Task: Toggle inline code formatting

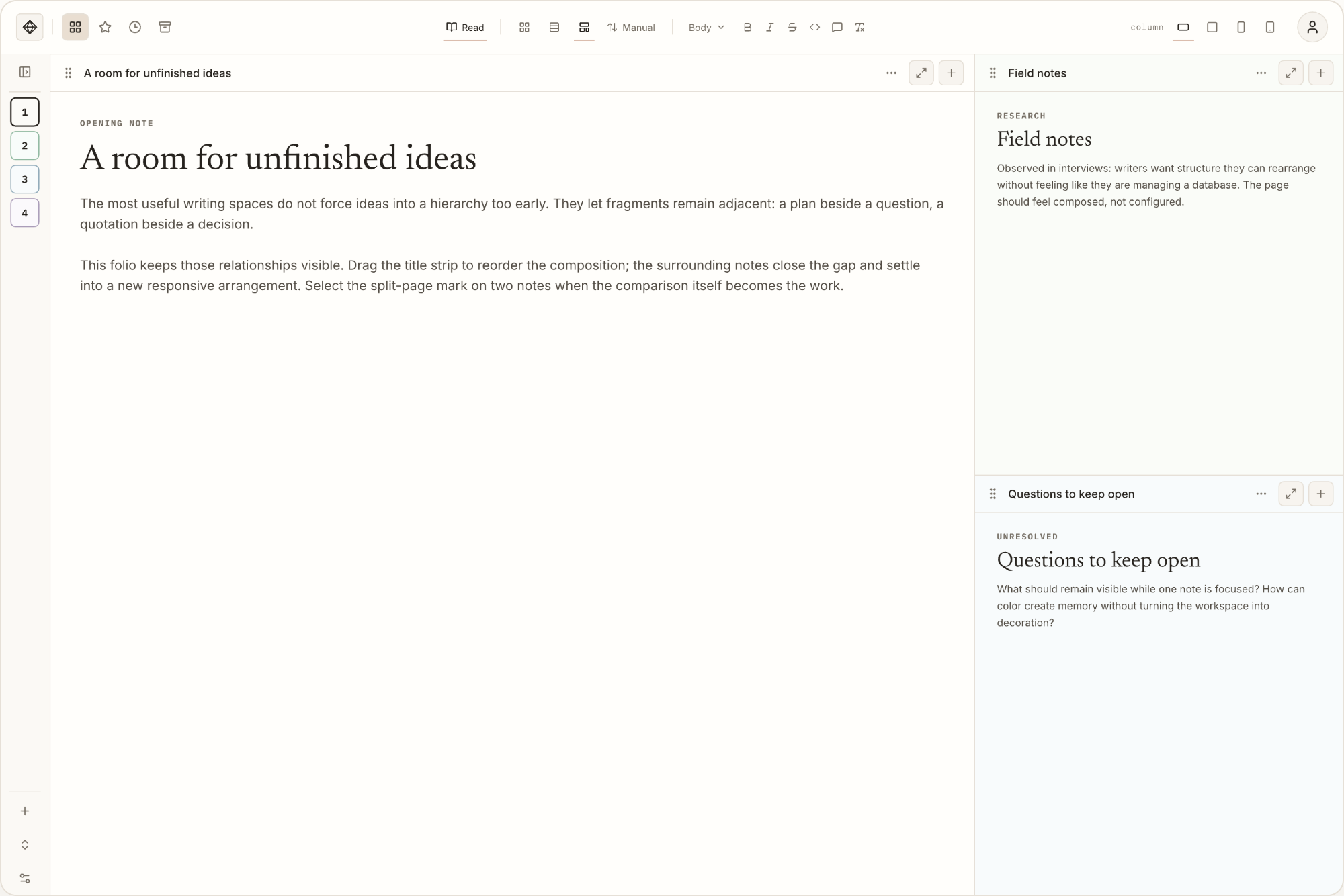Action: pyautogui.click(x=815, y=28)
